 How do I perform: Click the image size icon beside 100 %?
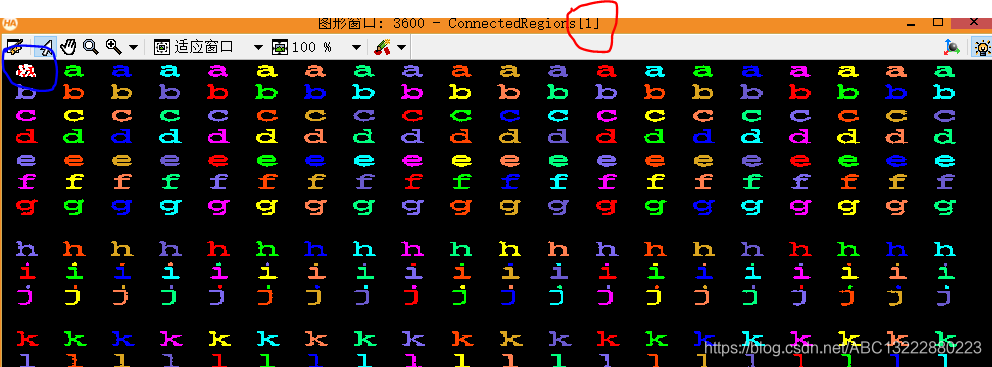280,47
